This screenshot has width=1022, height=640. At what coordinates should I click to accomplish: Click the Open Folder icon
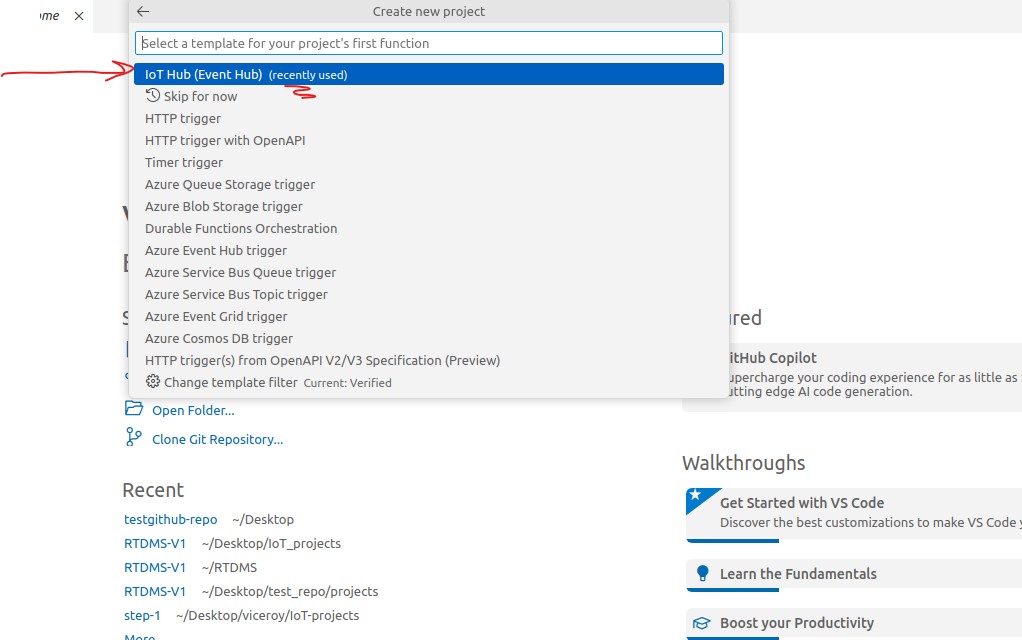click(134, 409)
